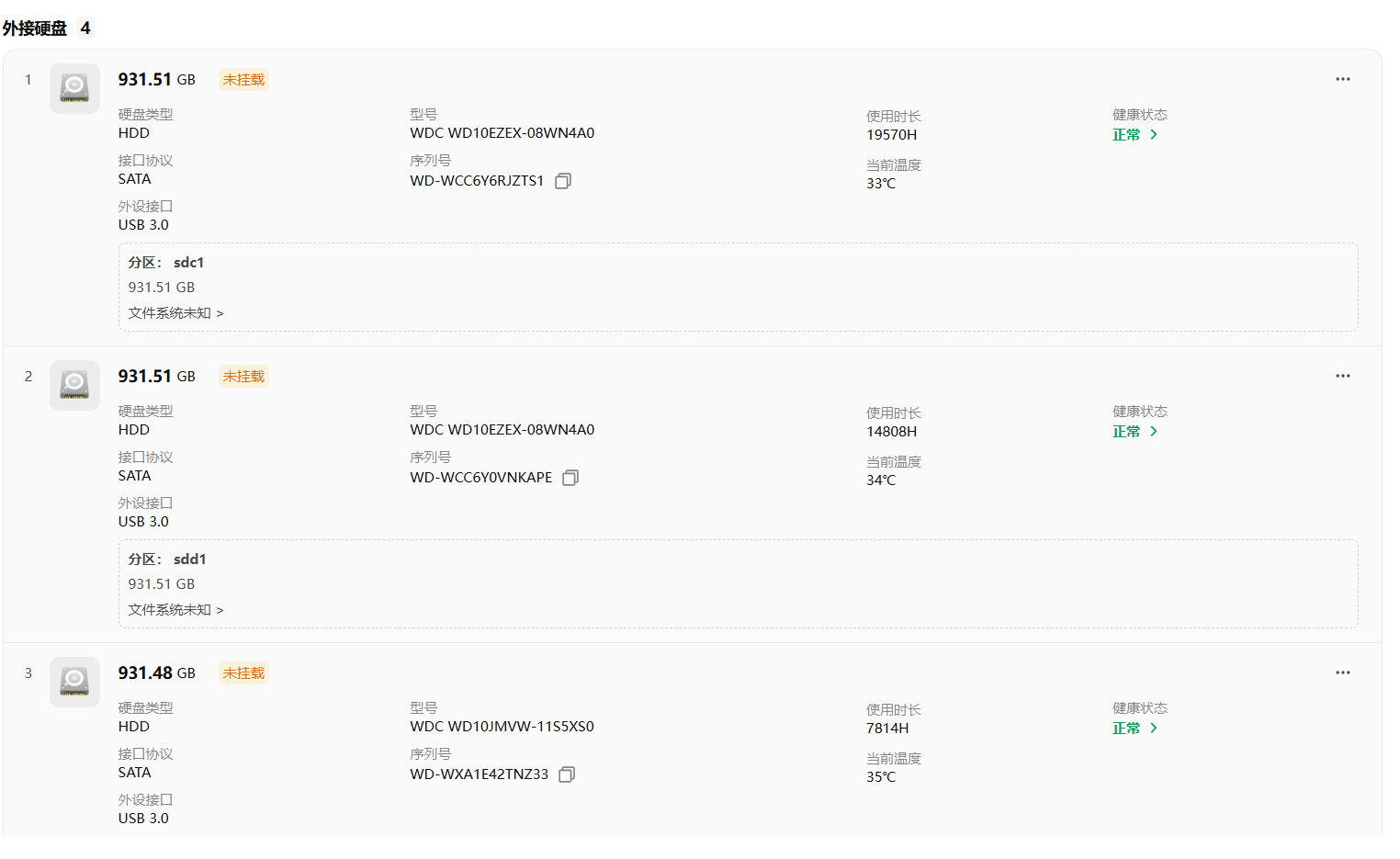The image size is (1400, 859).
Task: Open unknown file system details for sdd1
Action: pos(175,610)
